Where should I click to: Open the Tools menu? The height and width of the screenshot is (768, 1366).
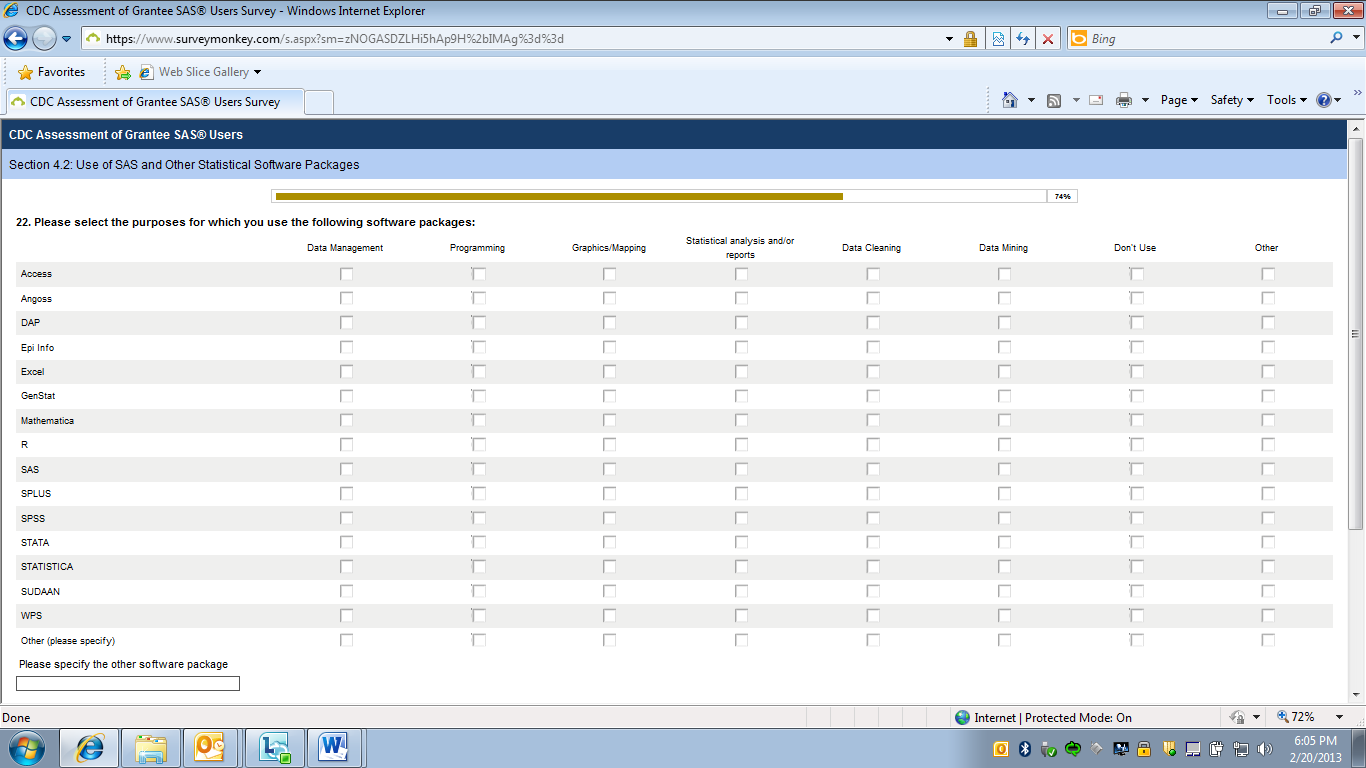(1286, 100)
